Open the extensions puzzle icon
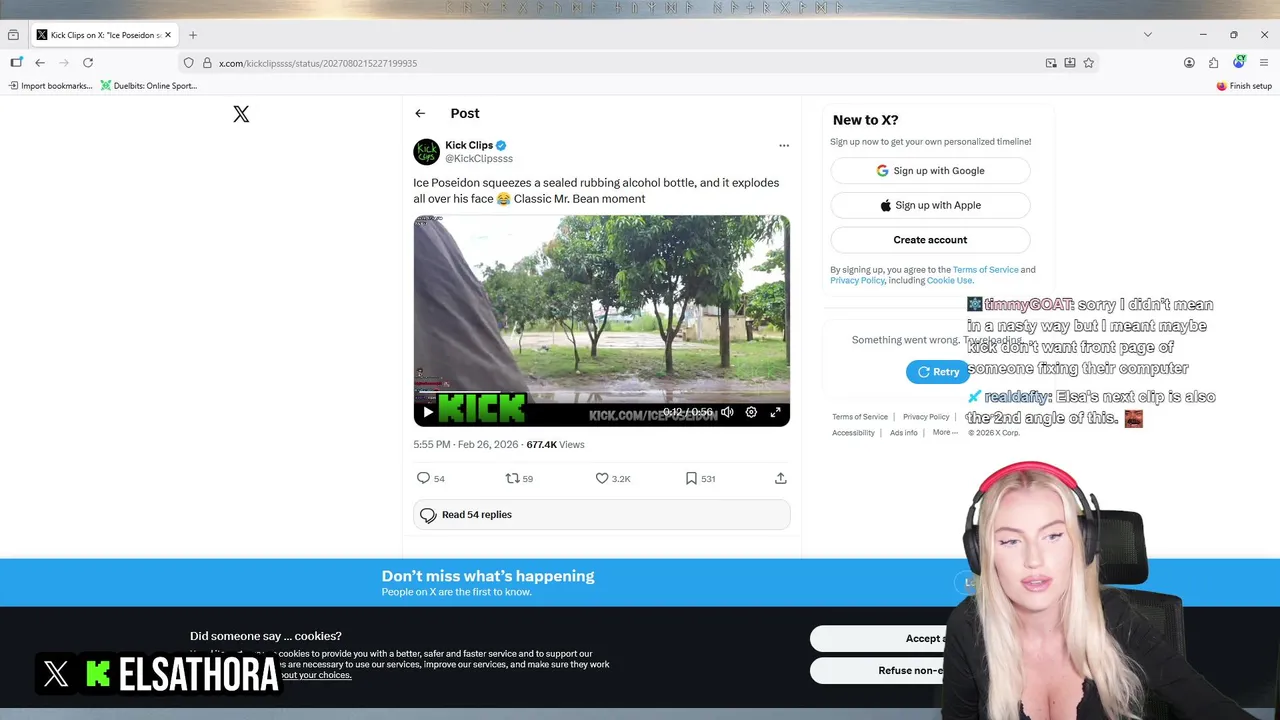The image size is (1280, 720). (1213, 63)
